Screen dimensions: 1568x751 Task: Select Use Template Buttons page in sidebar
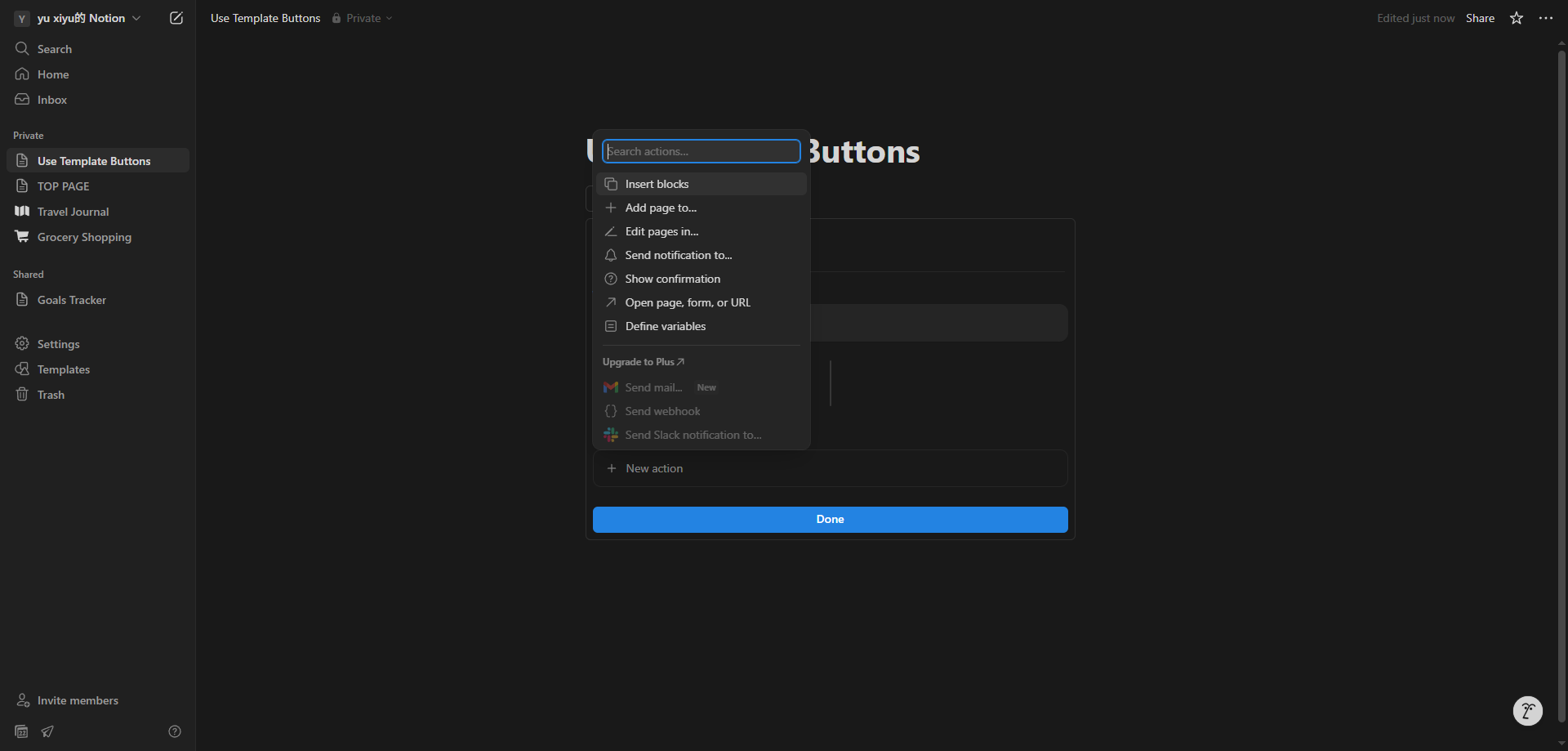98,161
